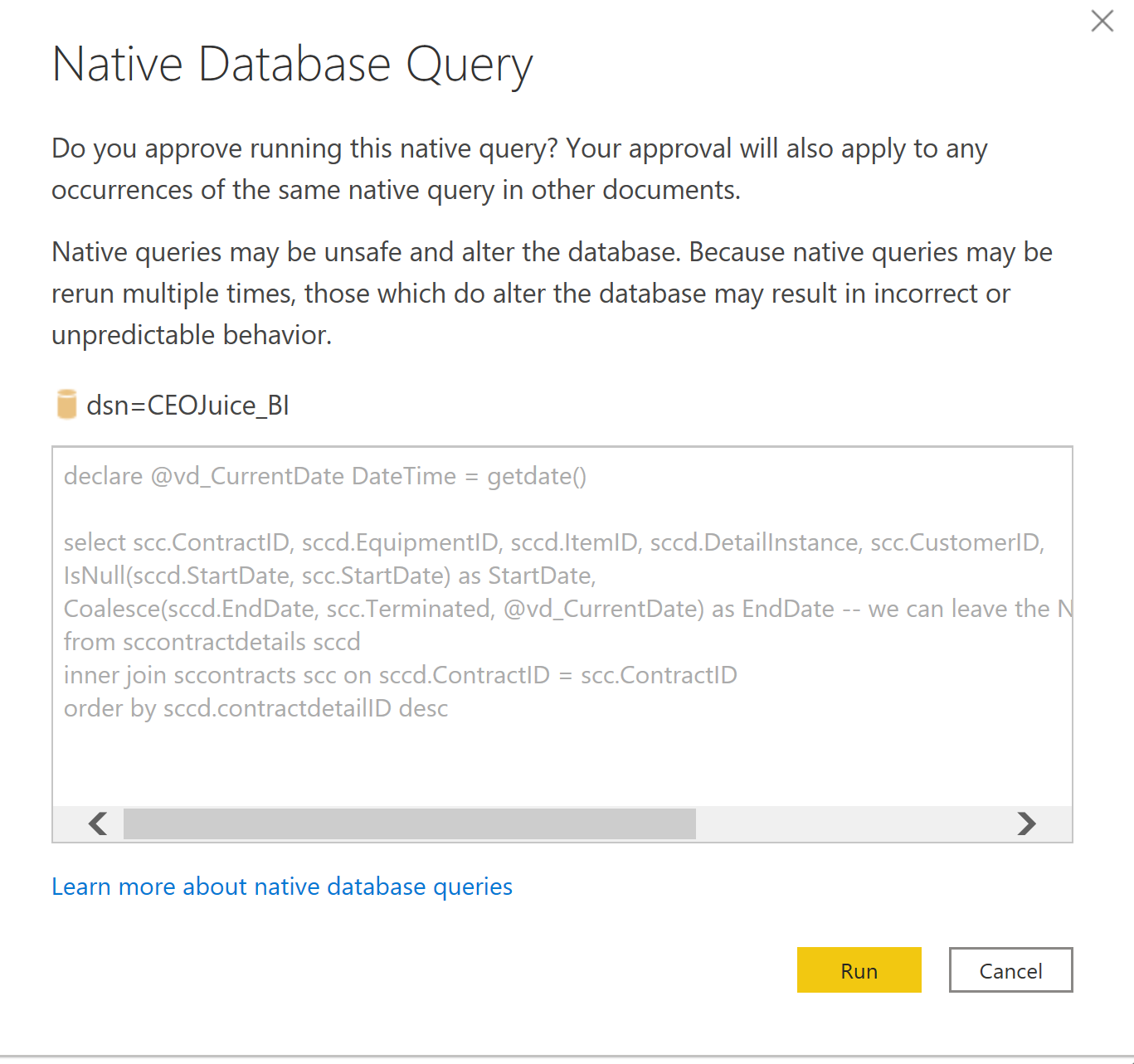Viewport: 1134px width, 1064px height.
Task: Cancel the native query dialog
Action: pos(1010,970)
